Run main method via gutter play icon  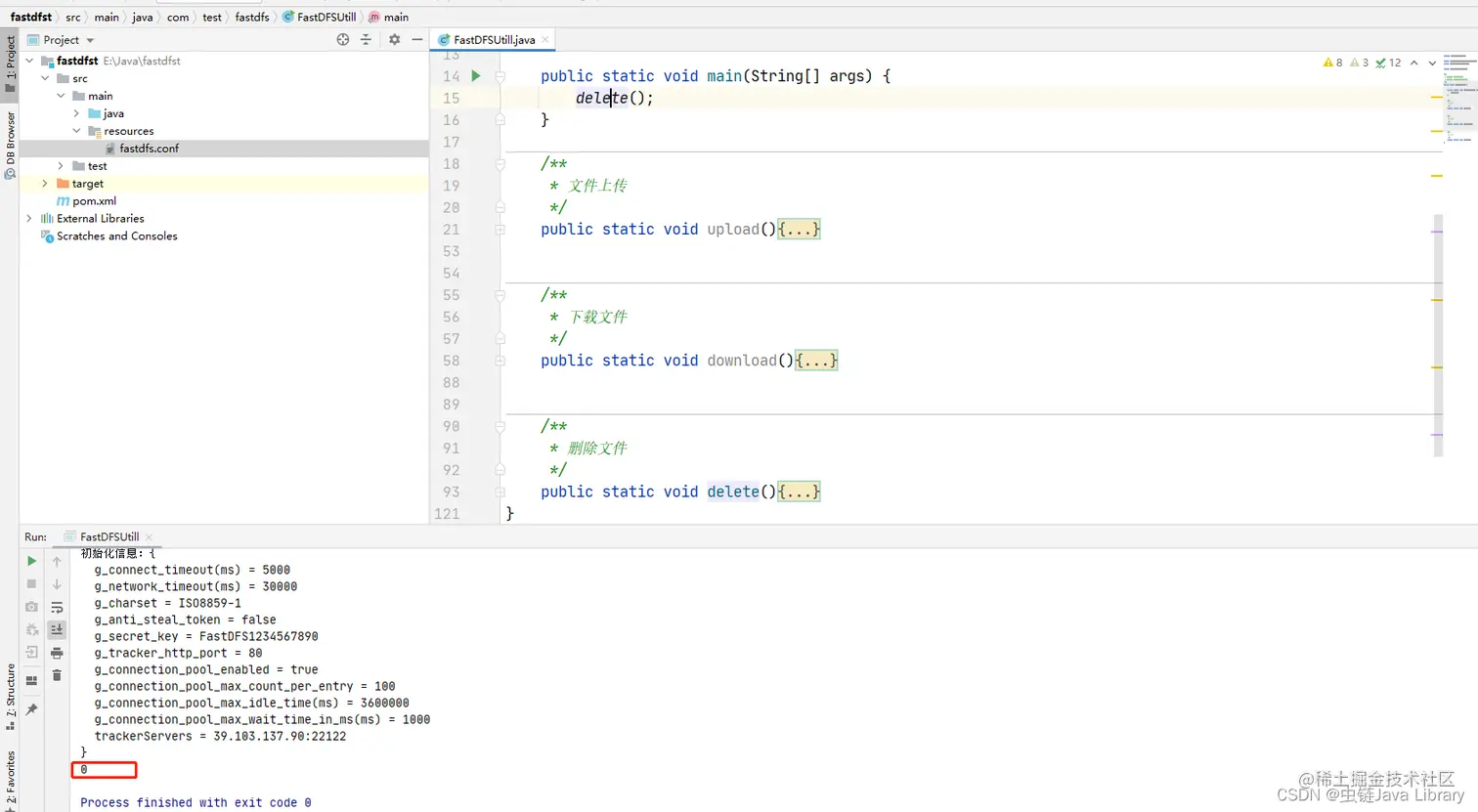[476, 75]
